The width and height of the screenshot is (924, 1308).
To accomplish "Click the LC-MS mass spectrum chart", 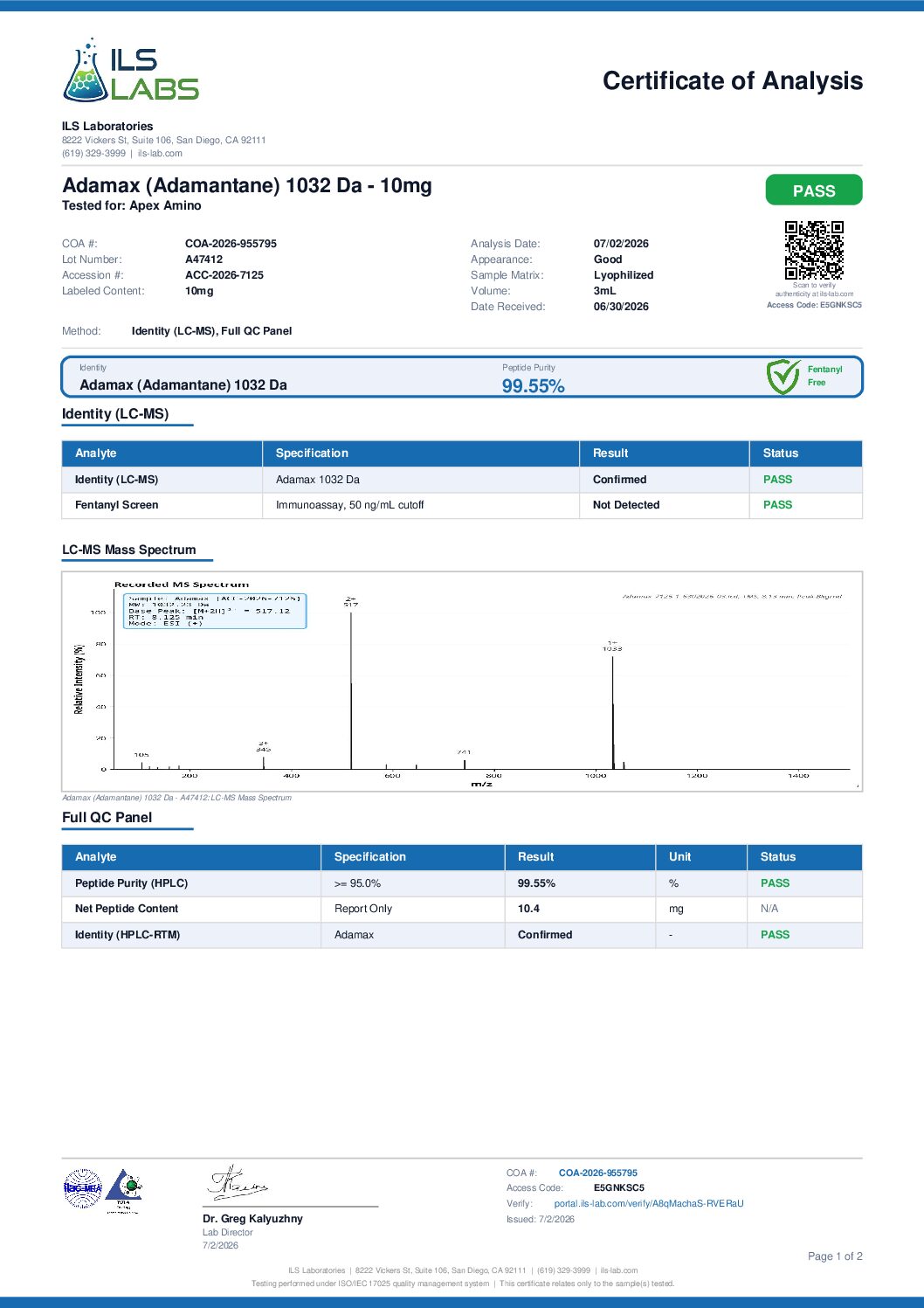I will click(462, 682).
